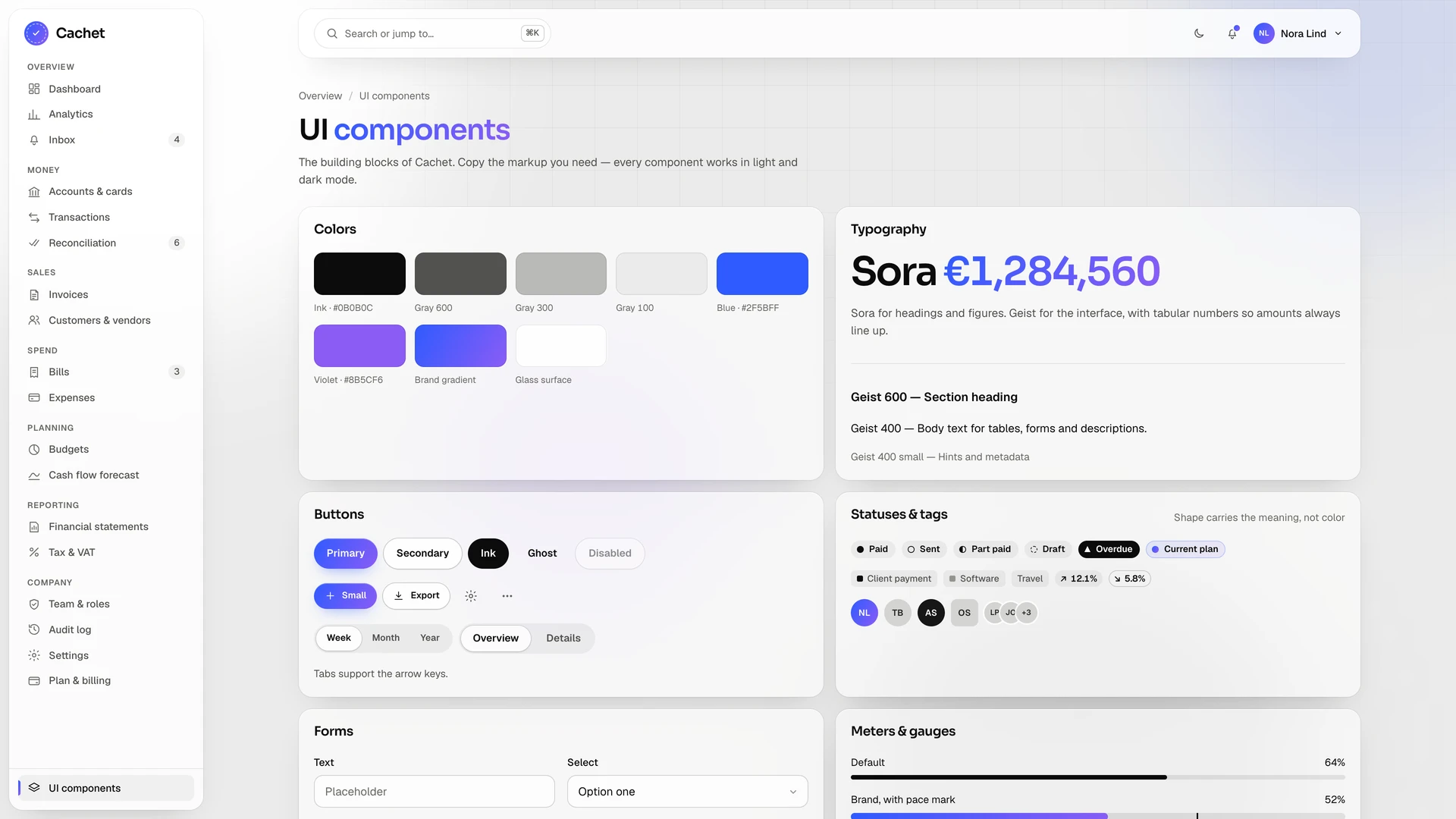
Task: Switch to the Week tab
Action: (338, 639)
